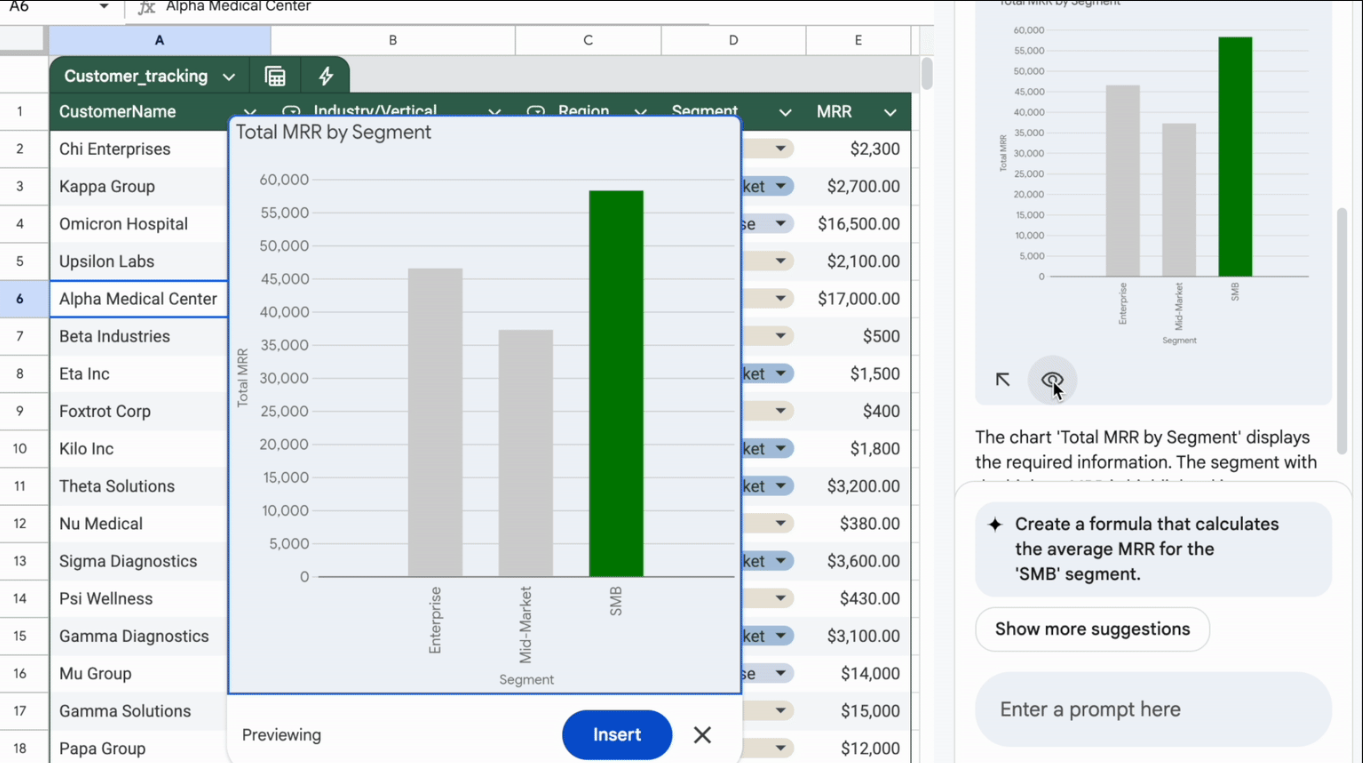Open the Name box dropdown arrow
This screenshot has height=763, width=1363.
pyautogui.click(x=104, y=7)
